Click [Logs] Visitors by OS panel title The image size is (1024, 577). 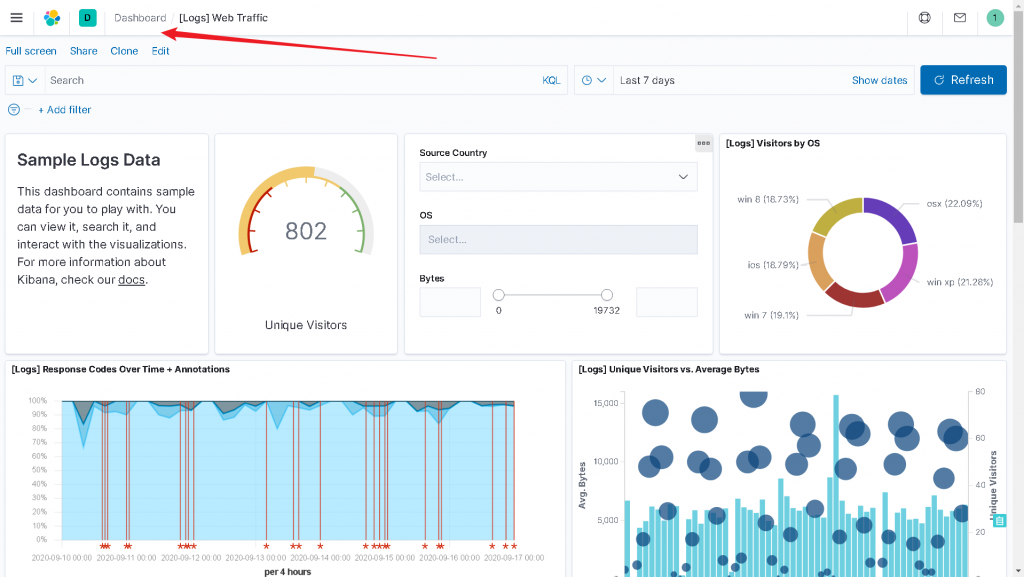[x=773, y=143]
